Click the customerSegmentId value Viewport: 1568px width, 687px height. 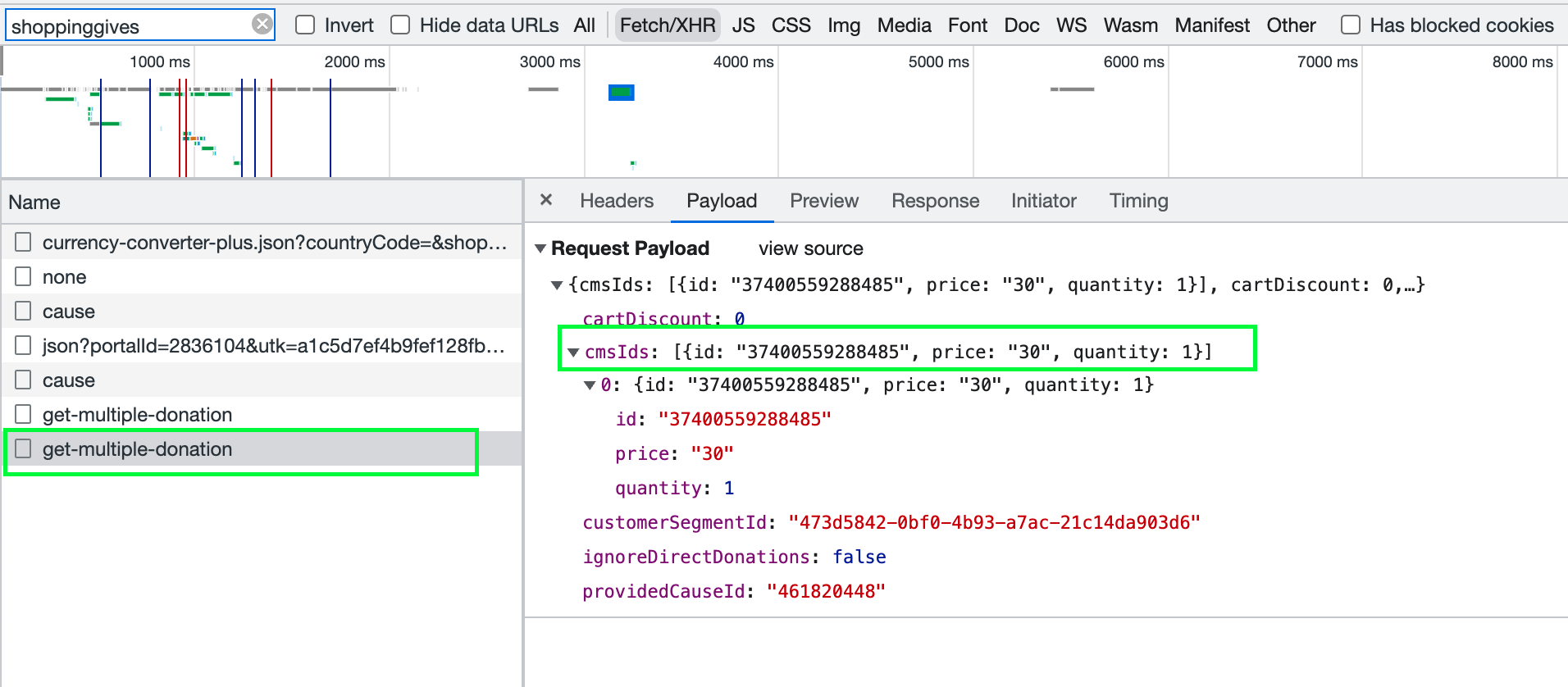pyautogui.click(x=994, y=522)
